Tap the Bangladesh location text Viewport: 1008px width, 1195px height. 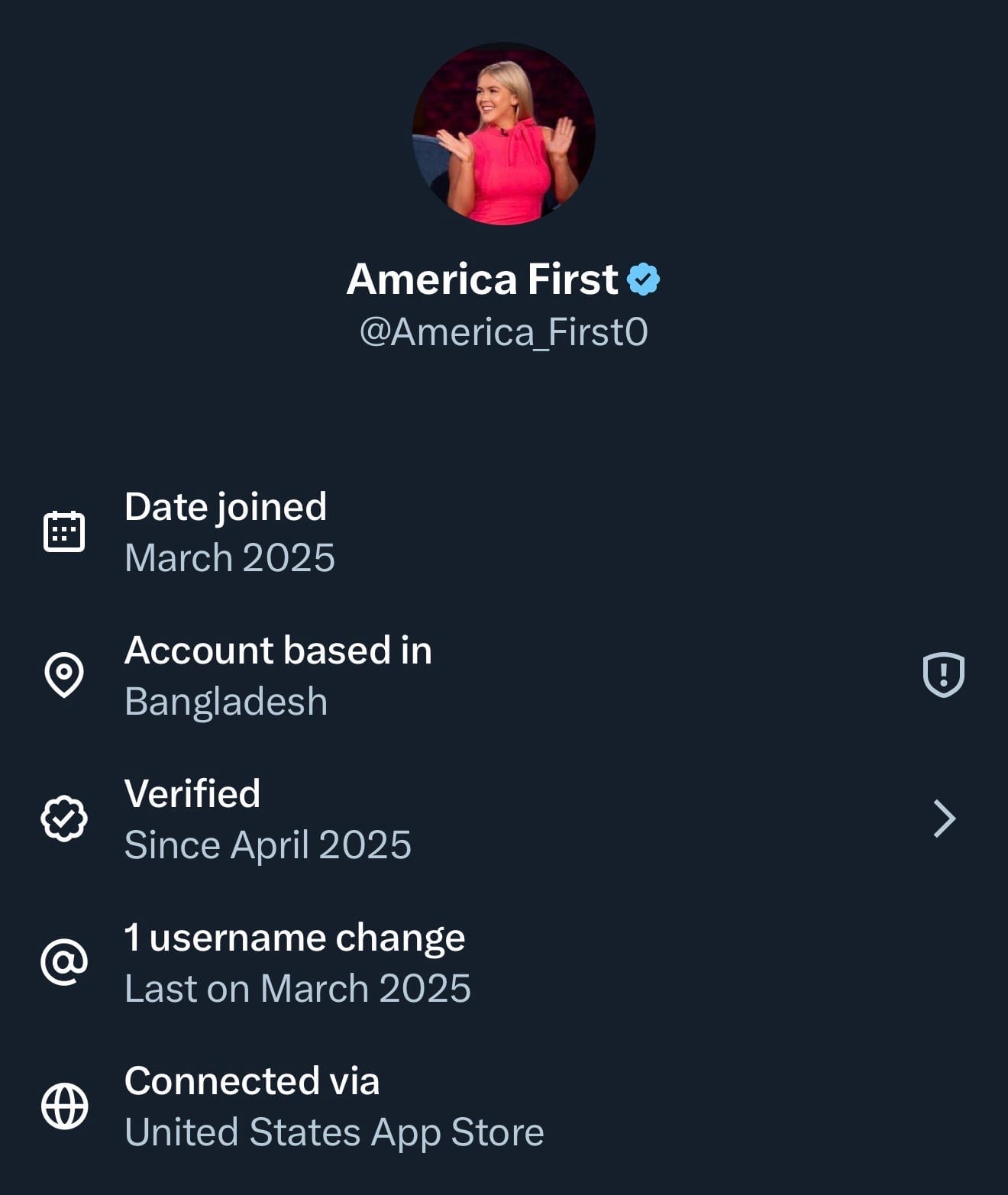pyautogui.click(x=226, y=701)
